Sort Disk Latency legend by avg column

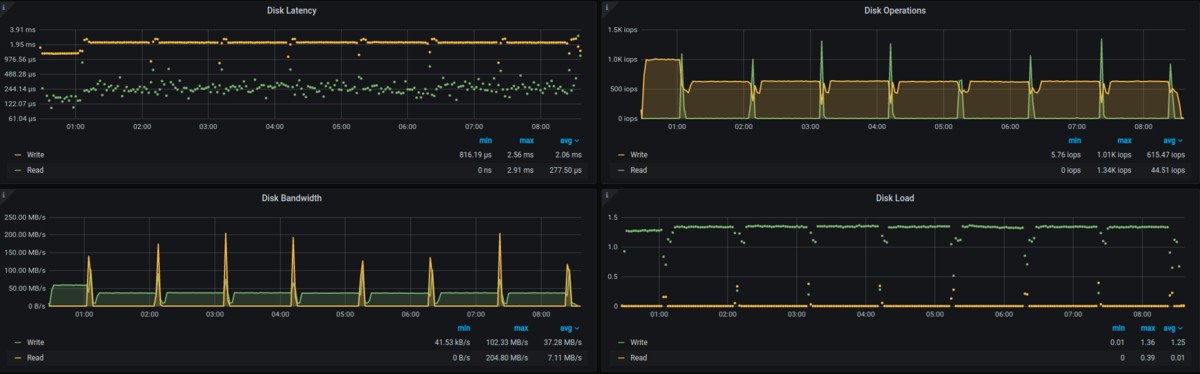(x=570, y=141)
